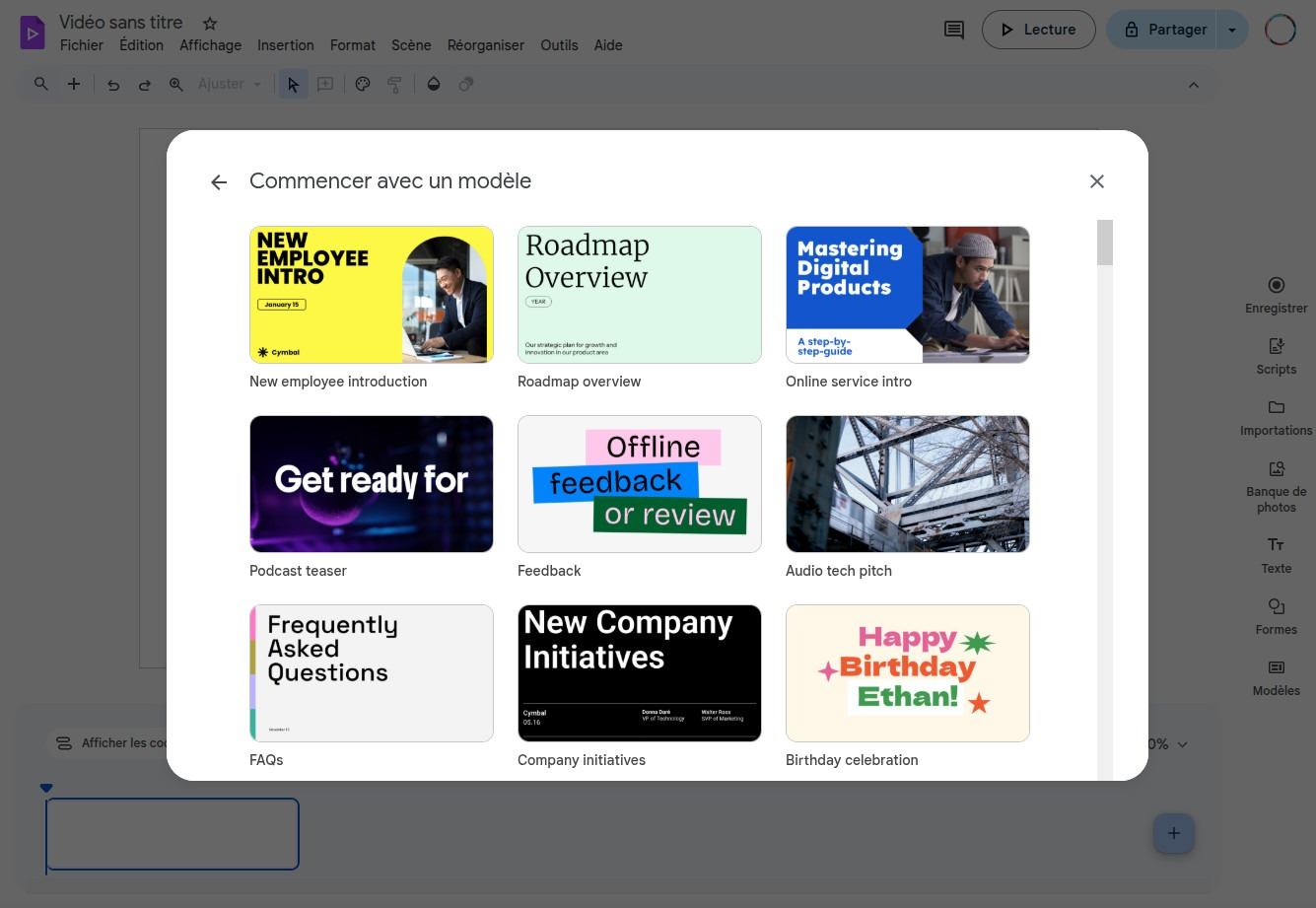Open the Formes shapes panel
Screen dimensions: 1316x908
1276,616
